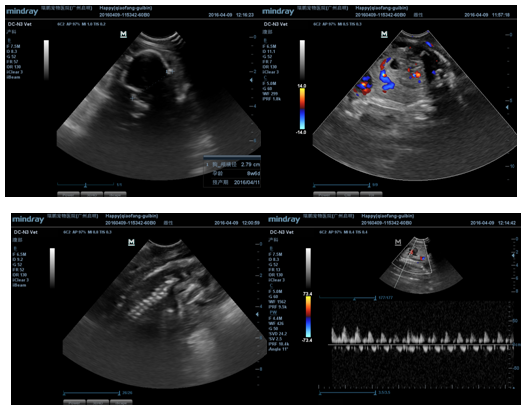Click the mindray logo of the 12:16:23 scan
This screenshot has width=521, height=407.
[22, 12]
